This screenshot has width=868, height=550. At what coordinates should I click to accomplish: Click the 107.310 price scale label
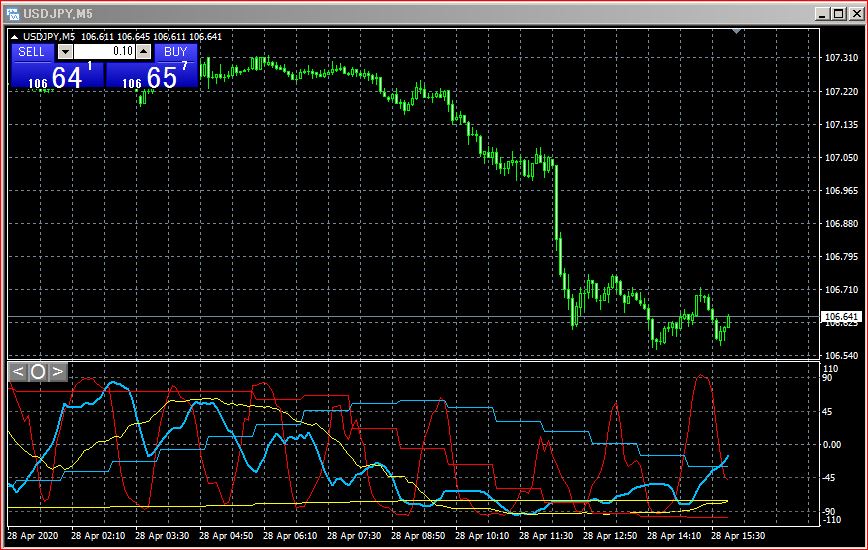click(x=841, y=58)
